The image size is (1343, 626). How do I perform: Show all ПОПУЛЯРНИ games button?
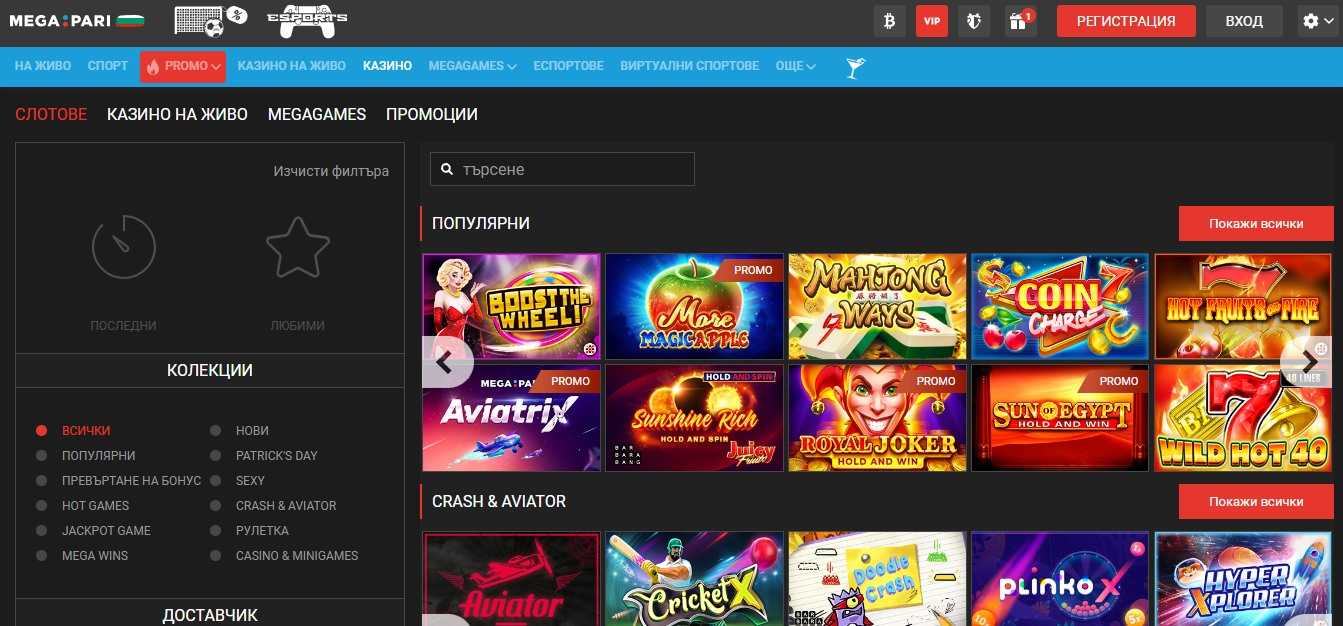click(1256, 224)
